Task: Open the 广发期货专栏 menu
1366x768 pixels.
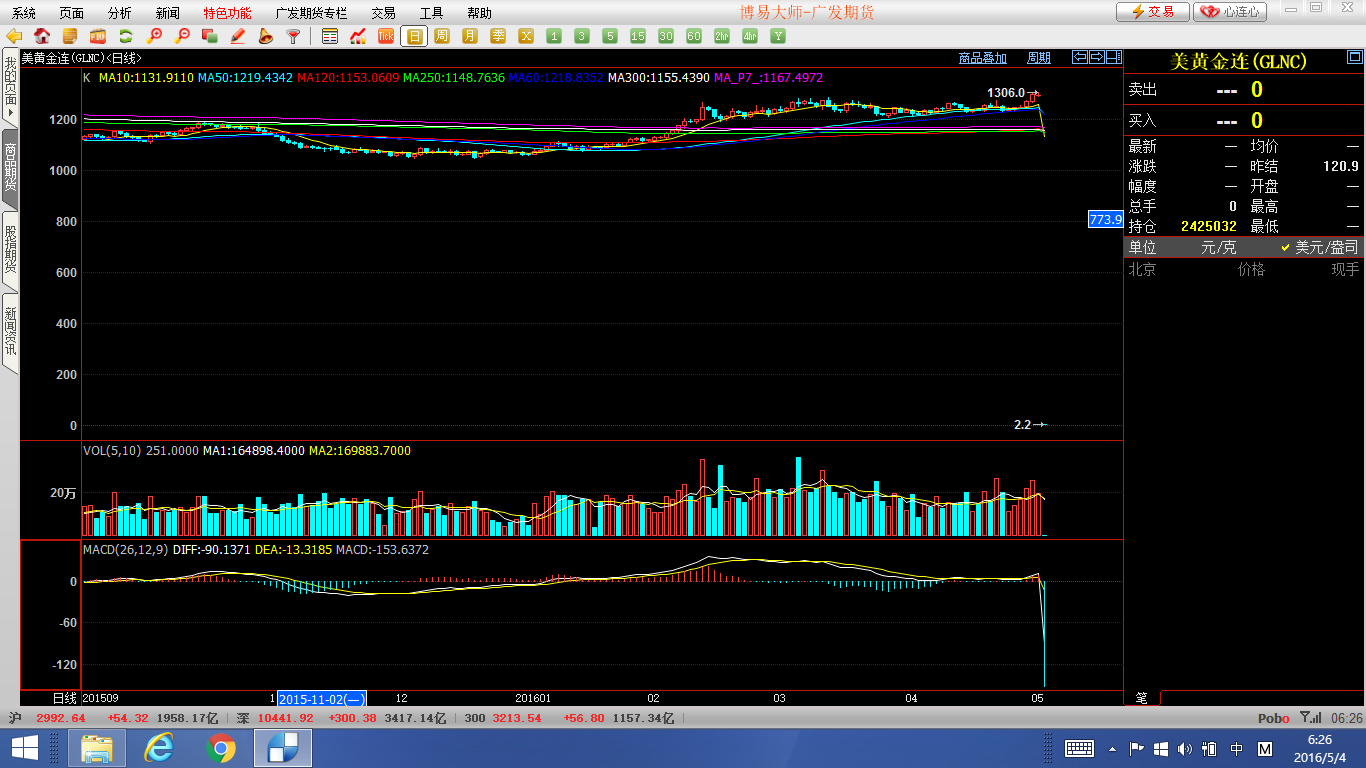Action: point(311,13)
